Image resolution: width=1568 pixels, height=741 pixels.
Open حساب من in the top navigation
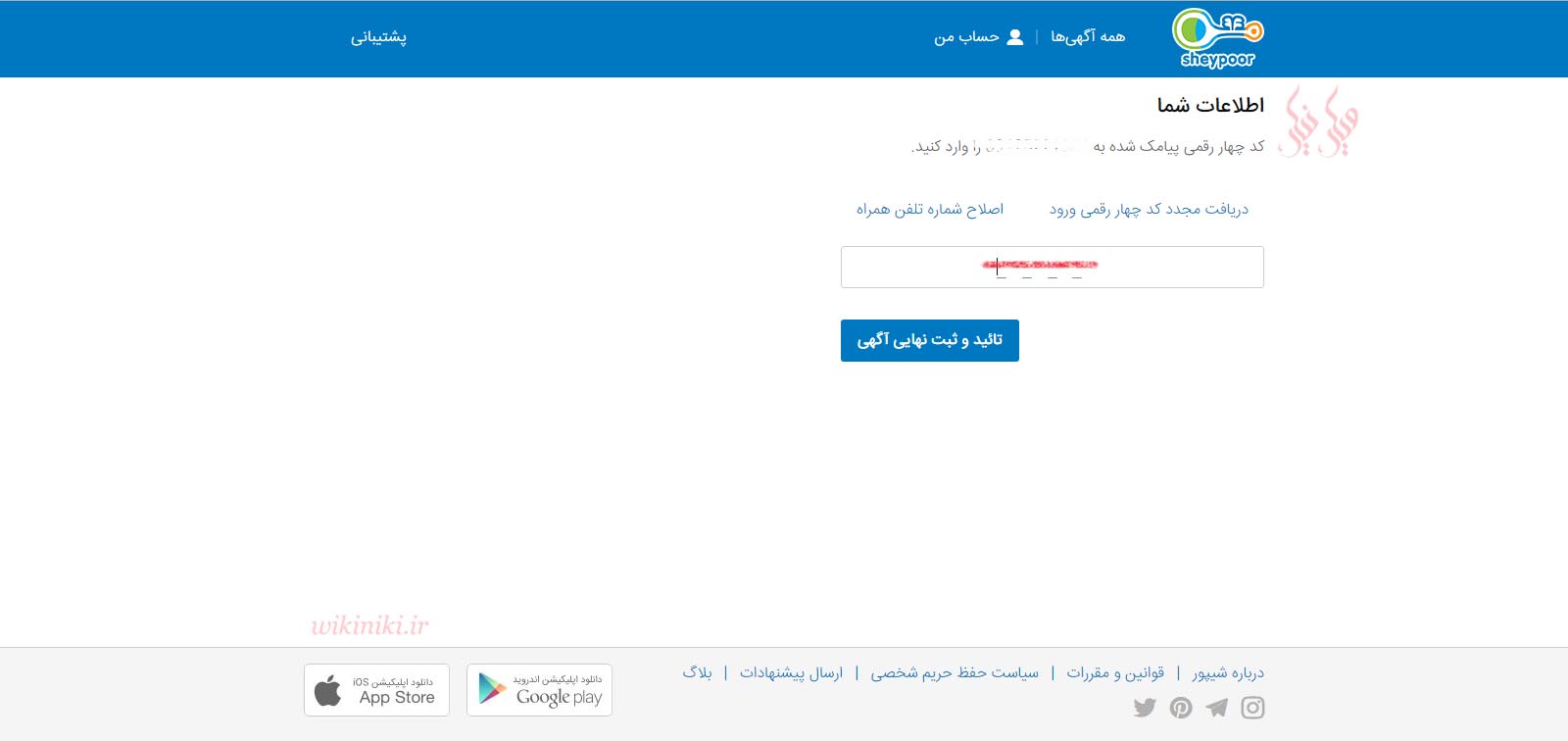966,37
